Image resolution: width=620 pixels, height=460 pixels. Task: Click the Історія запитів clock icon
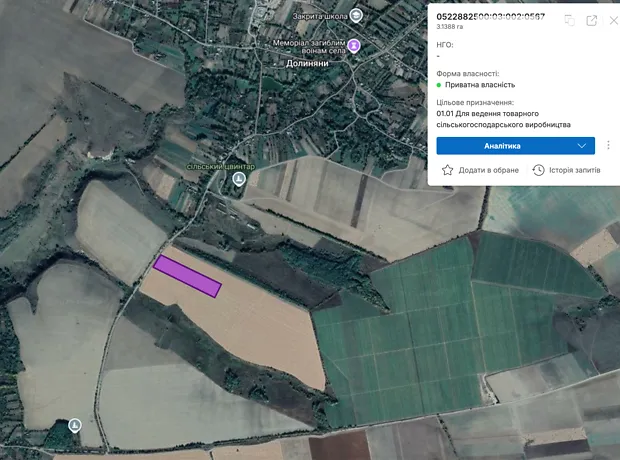tap(539, 171)
